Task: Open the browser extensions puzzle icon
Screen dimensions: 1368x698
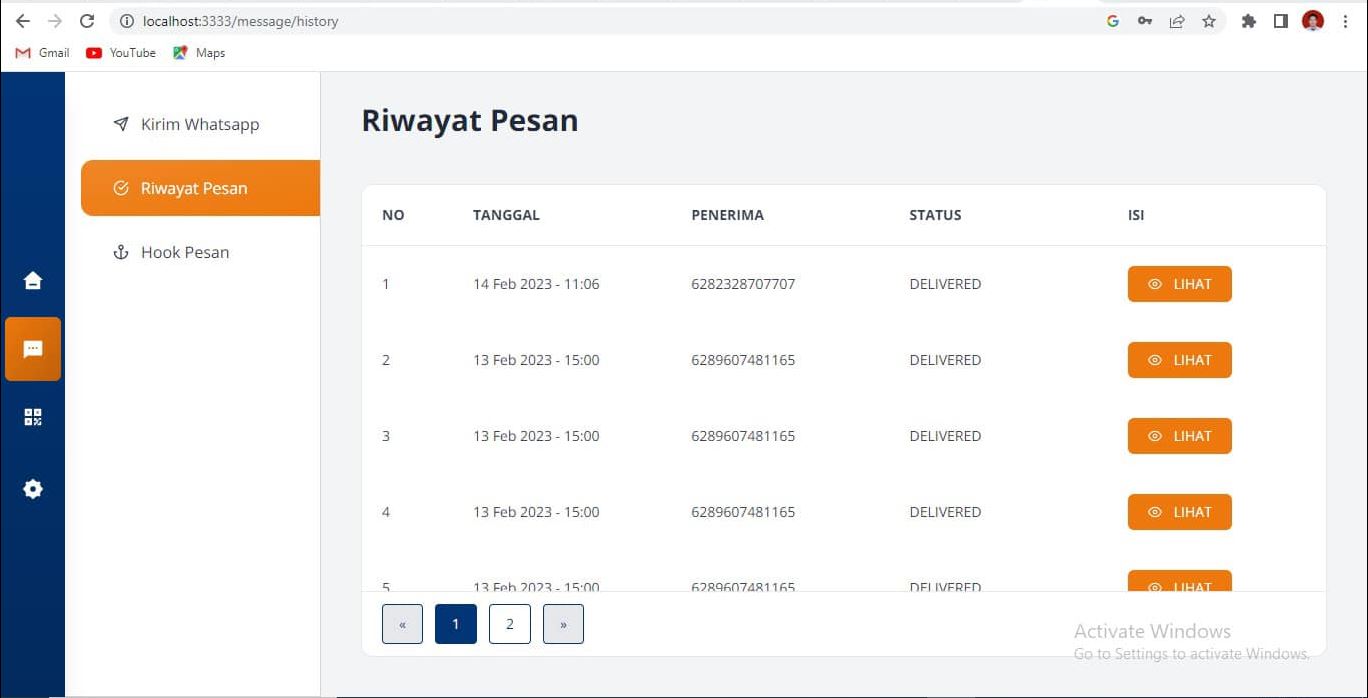Action: click(1248, 21)
